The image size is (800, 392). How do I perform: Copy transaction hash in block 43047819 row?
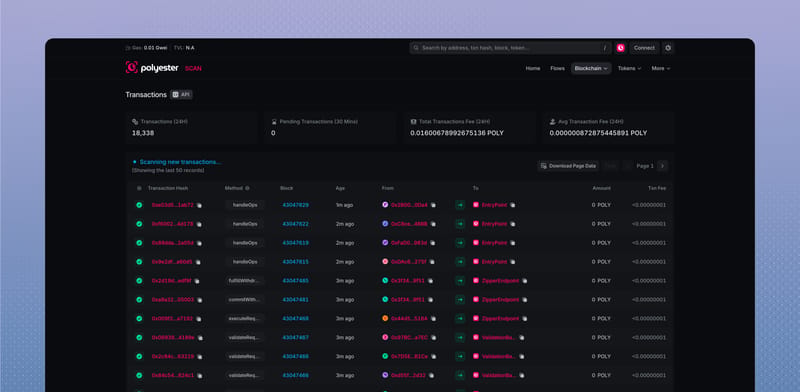point(199,243)
